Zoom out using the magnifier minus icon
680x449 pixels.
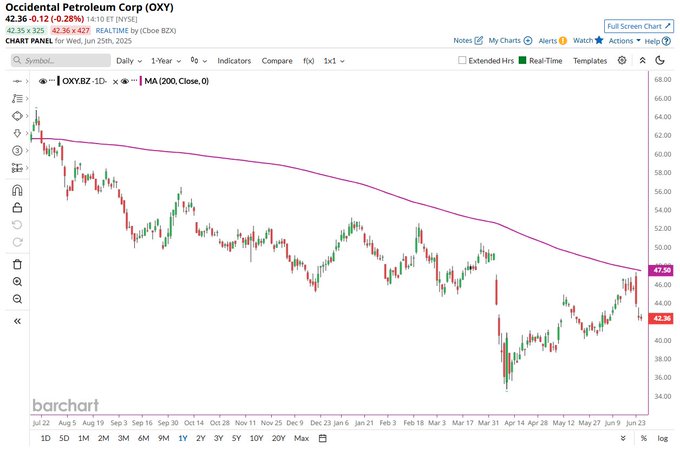coord(17,300)
